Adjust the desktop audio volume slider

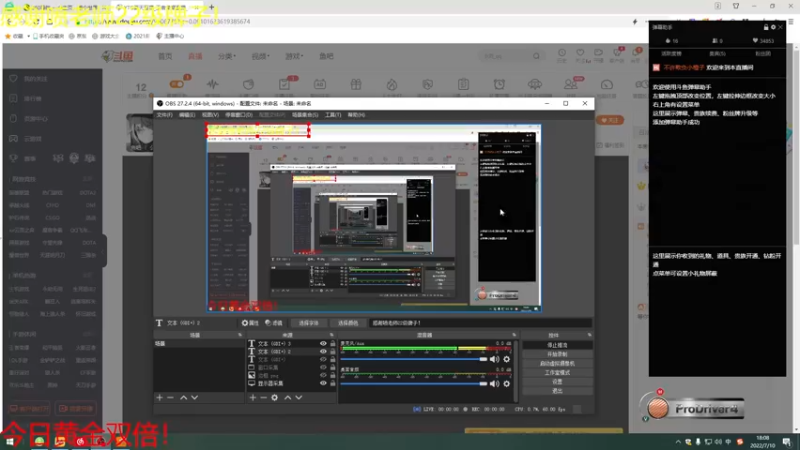coord(414,384)
